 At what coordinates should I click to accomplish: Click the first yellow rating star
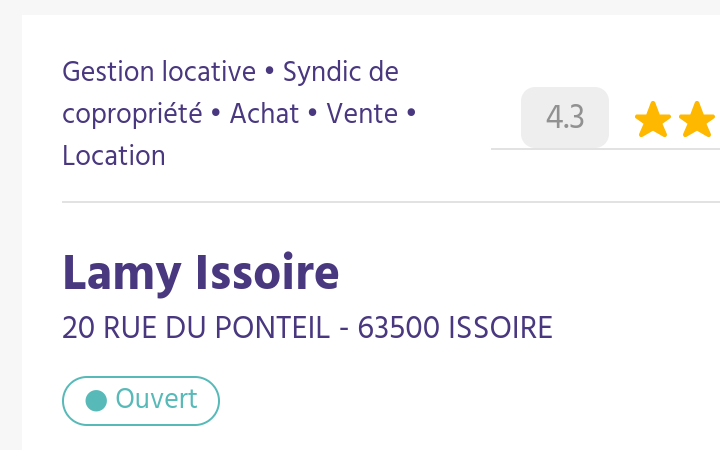point(653,120)
